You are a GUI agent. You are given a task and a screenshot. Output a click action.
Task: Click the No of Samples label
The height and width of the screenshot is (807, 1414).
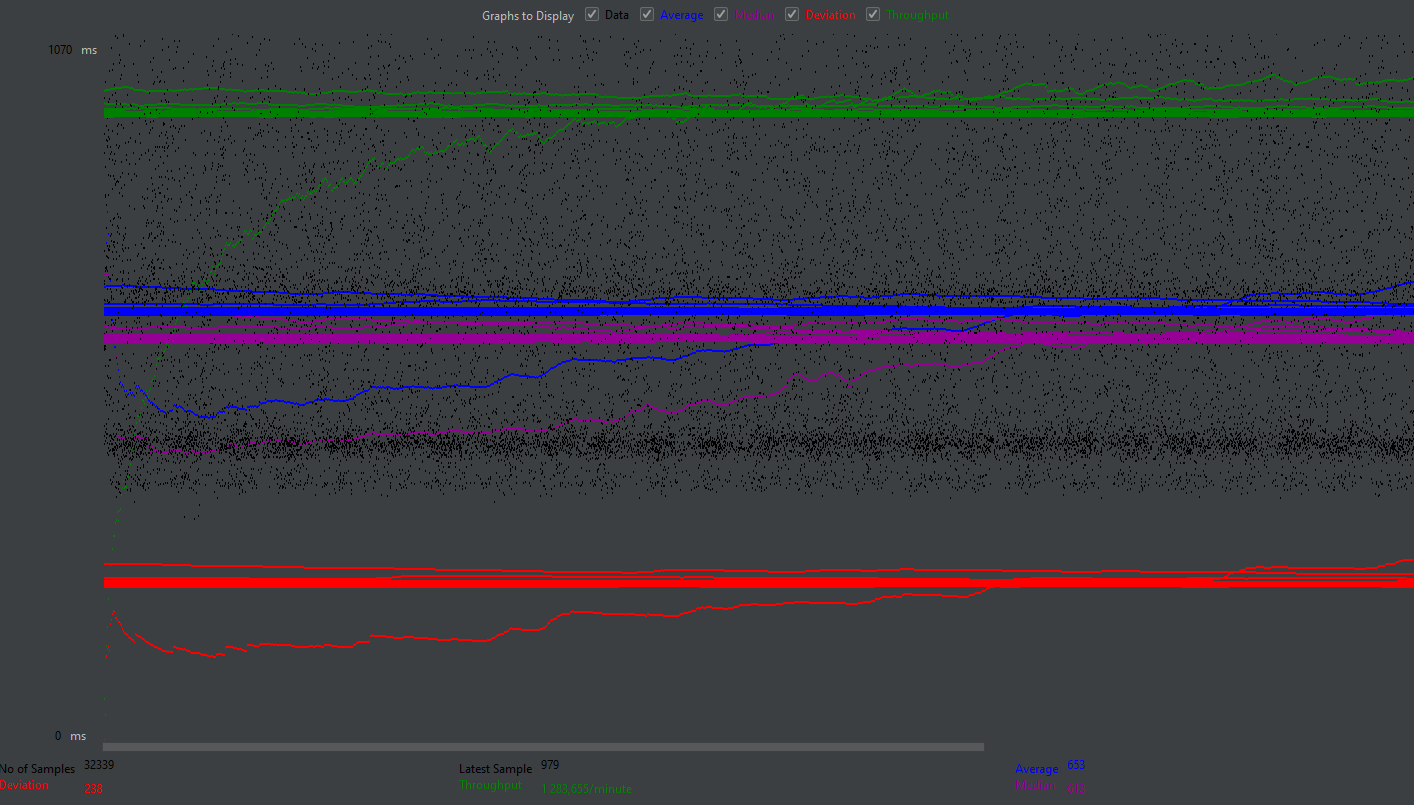pyautogui.click(x=37, y=769)
